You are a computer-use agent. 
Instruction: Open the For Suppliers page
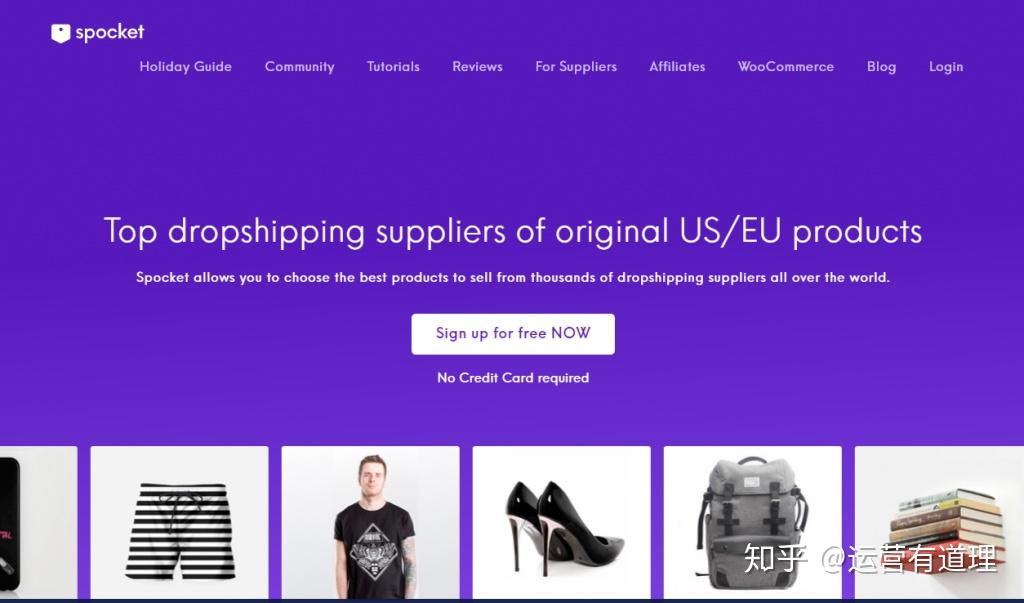pos(576,67)
